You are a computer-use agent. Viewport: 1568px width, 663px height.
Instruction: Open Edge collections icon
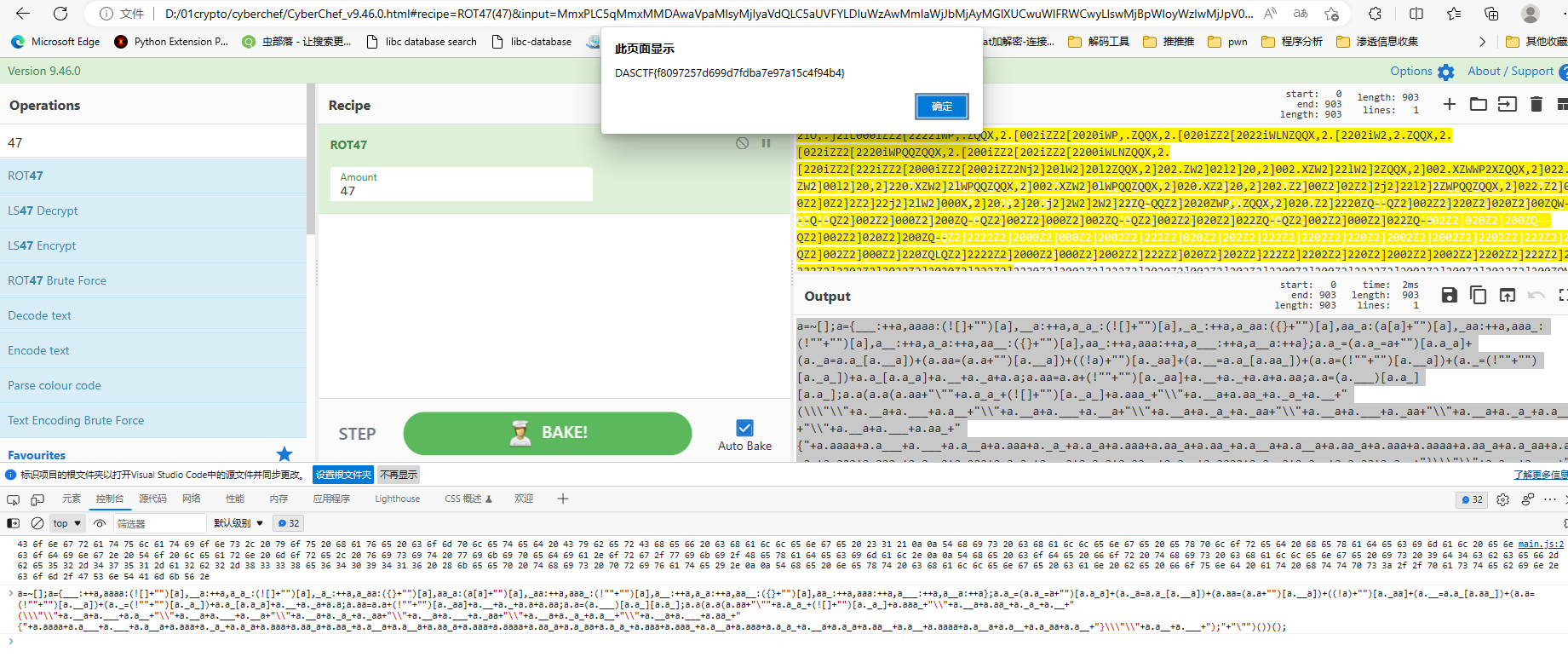tap(1491, 14)
